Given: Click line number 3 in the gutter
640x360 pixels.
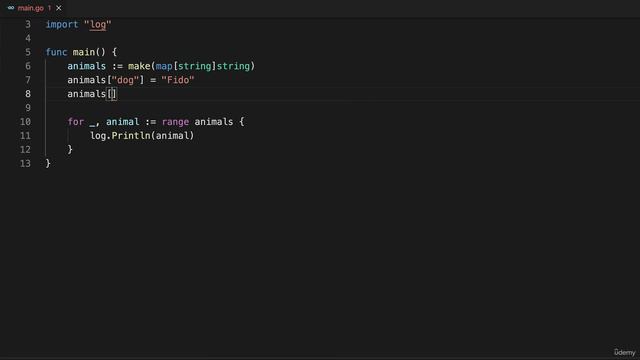Looking at the screenshot, I should point(28,24).
